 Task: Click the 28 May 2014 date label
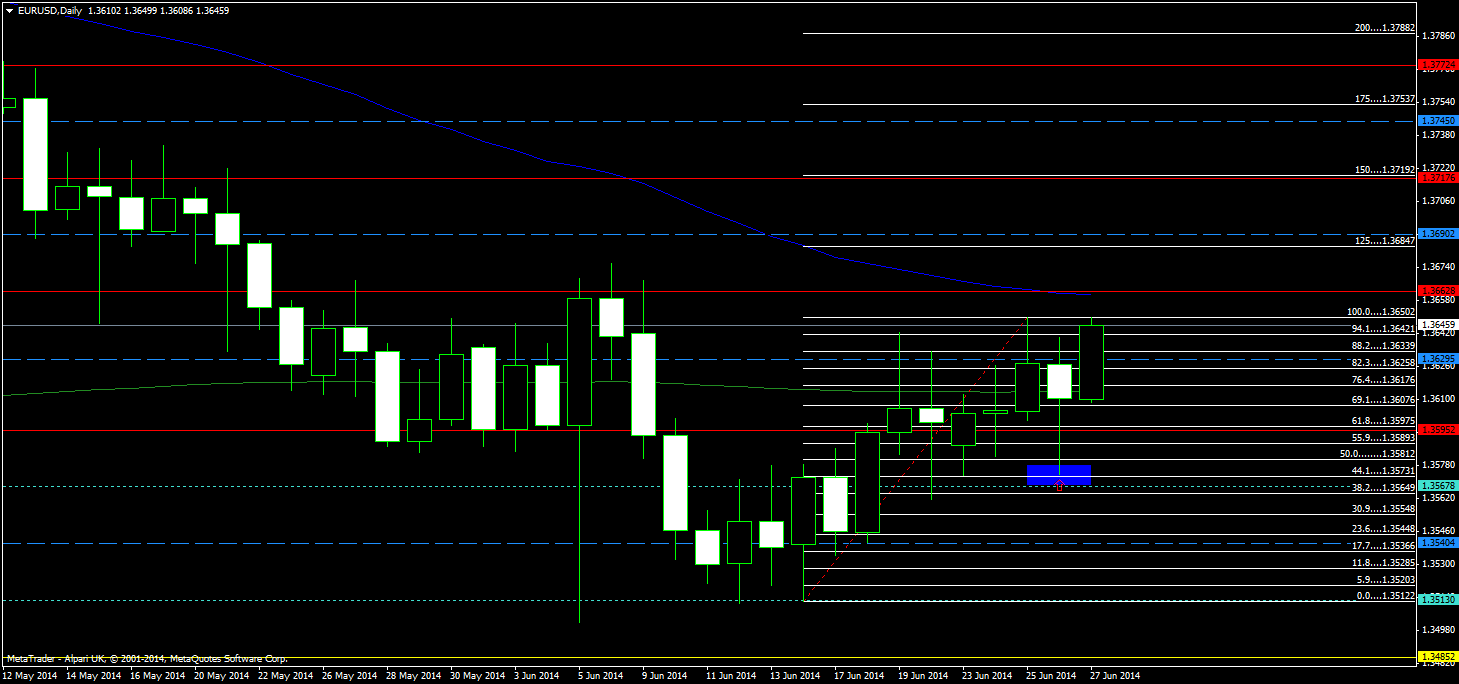coord(414,676)
